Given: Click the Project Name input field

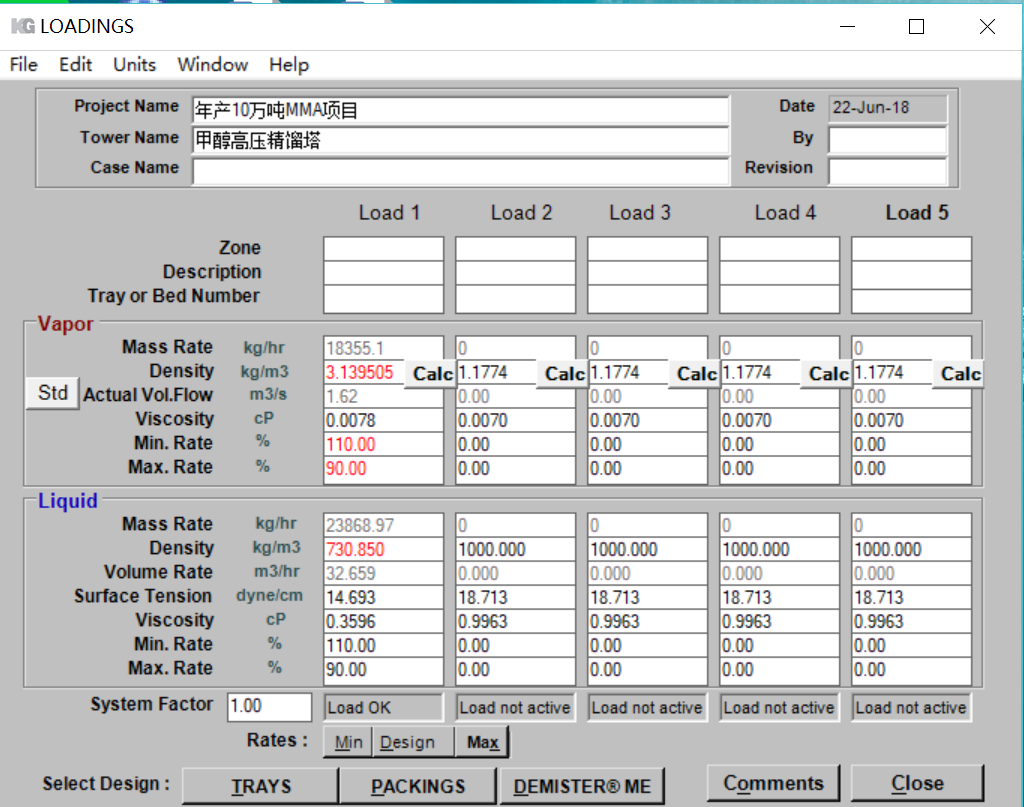Looking at the screenshot, I should [x=460, y=110].
